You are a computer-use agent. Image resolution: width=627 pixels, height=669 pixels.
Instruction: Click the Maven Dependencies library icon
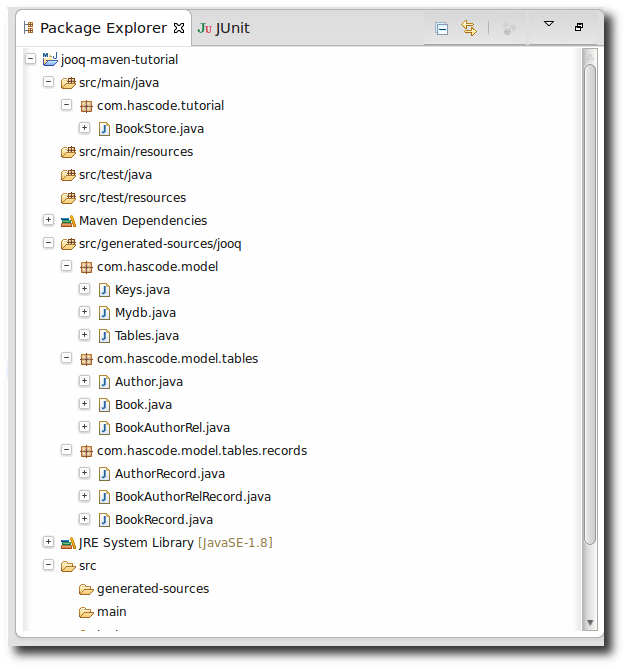(x=68, y=221)
